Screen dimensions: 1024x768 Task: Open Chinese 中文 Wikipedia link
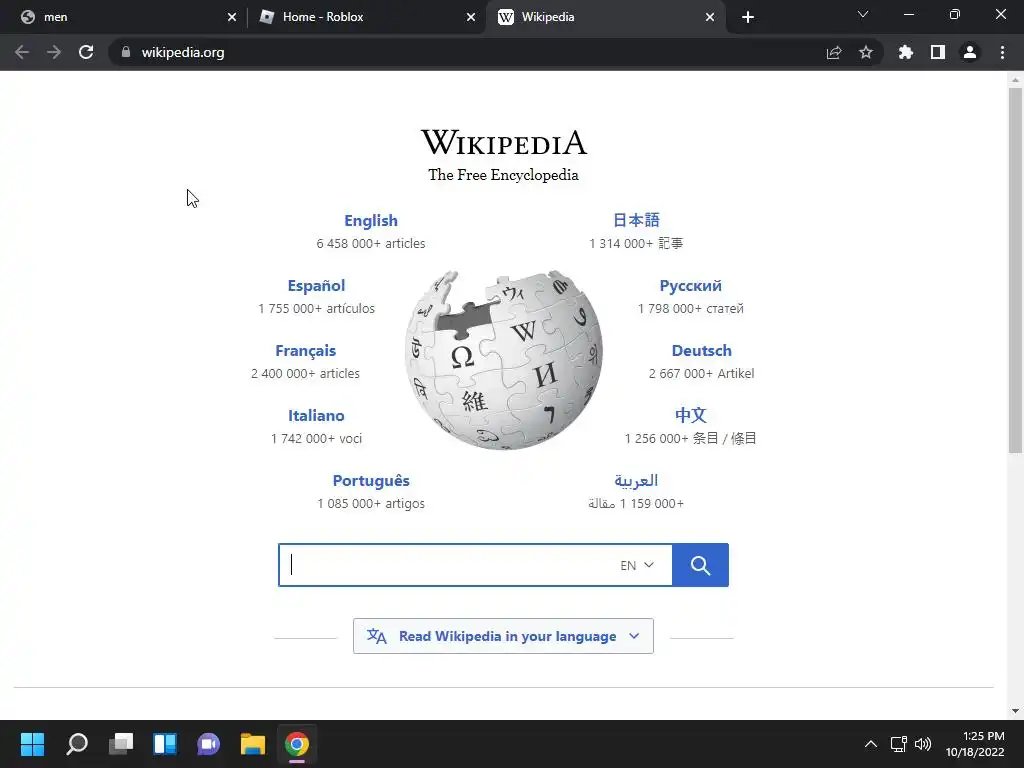point(691,415)
